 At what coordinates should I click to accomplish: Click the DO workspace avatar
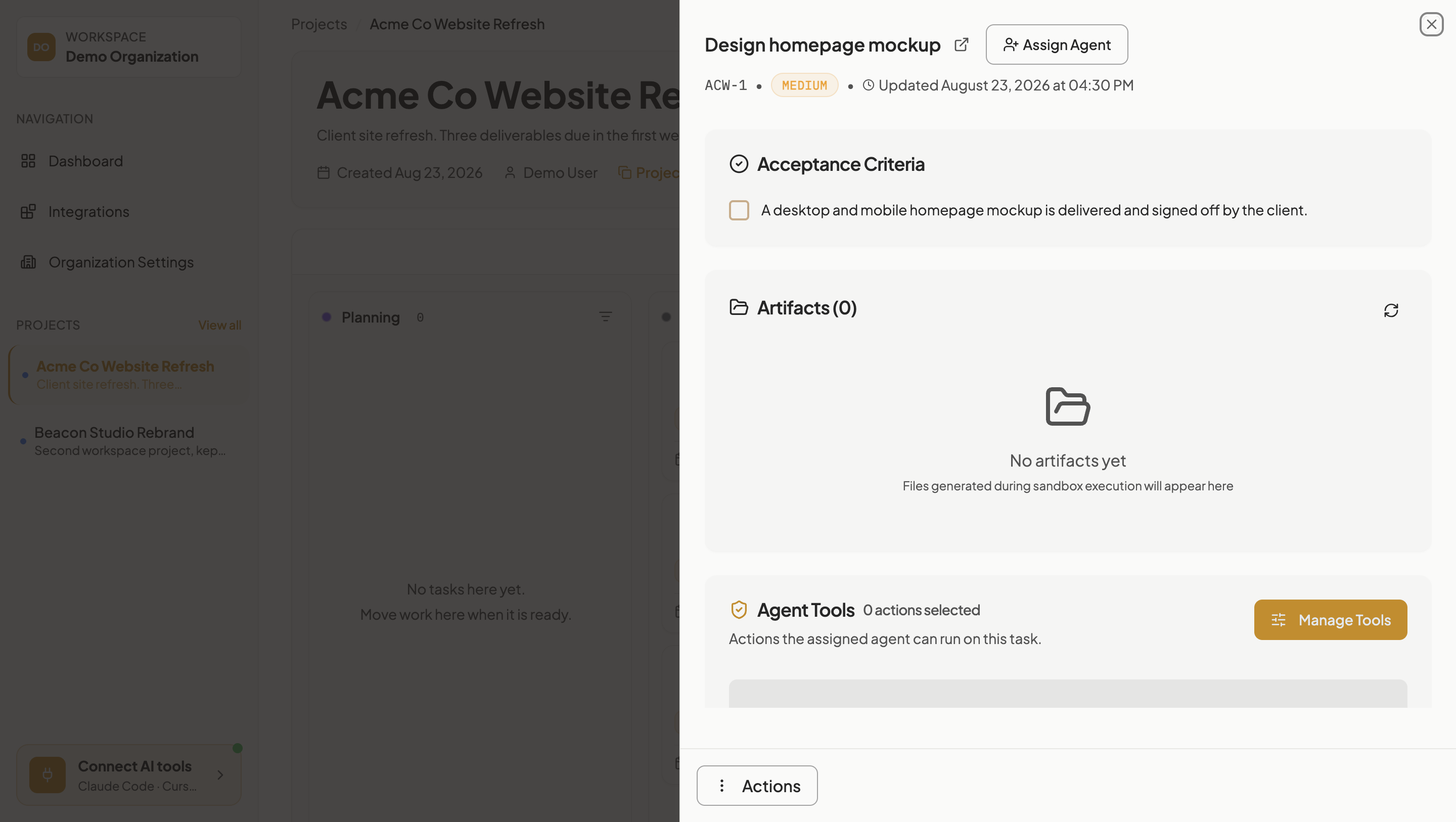tap(41, 47)
